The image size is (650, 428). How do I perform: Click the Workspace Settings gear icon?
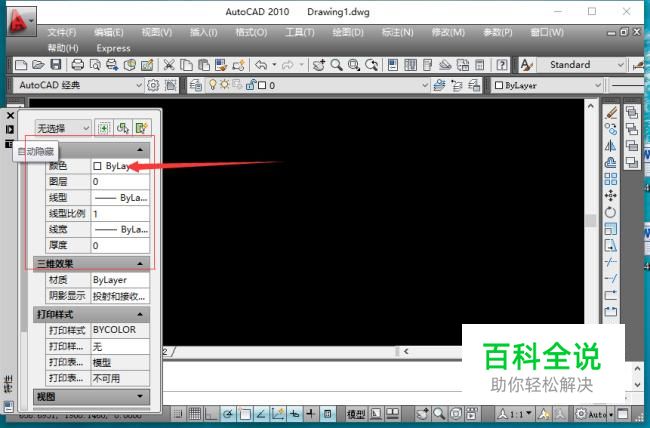(x=153, y=85)
